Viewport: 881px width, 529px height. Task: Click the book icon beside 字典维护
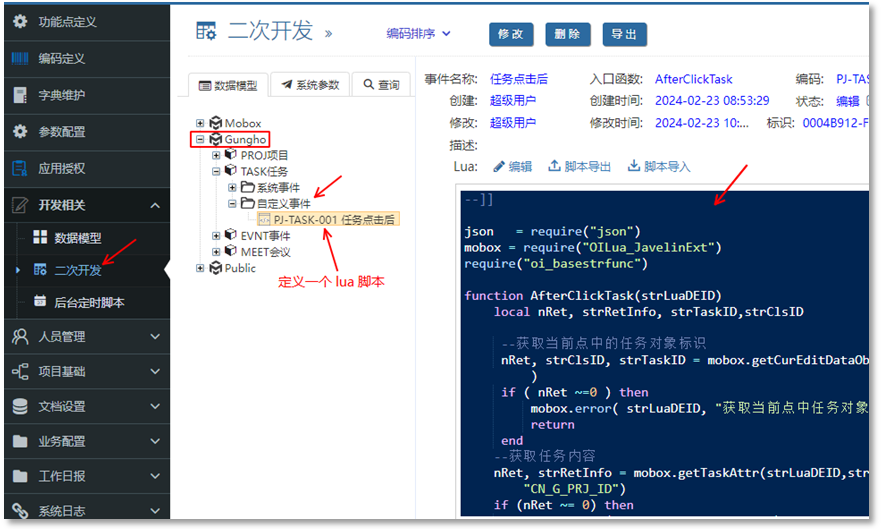click(20, 95)
